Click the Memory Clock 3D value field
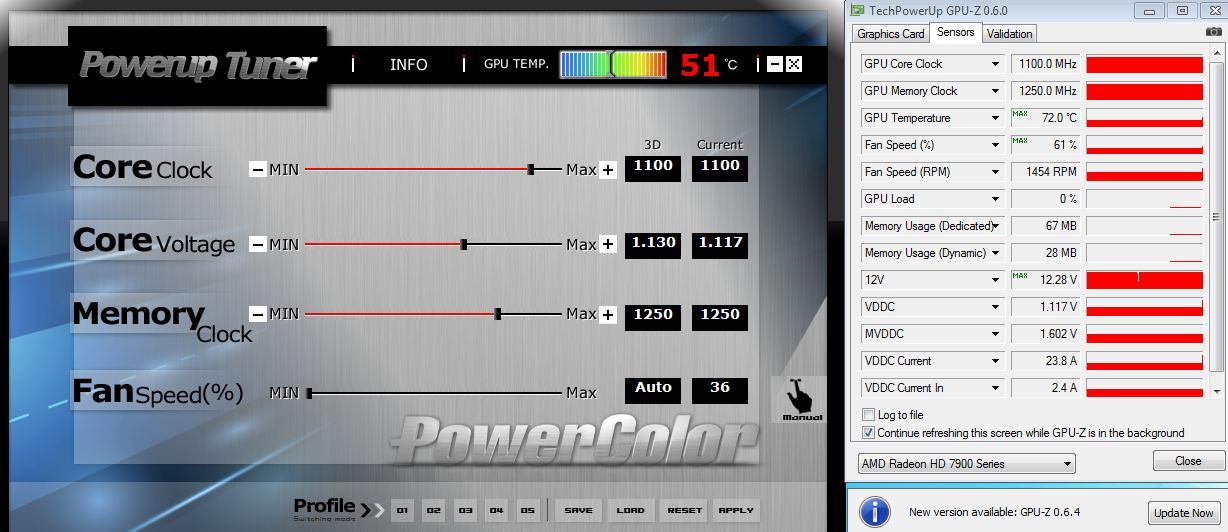The width and height of the screenshot is (1228, 532). pyautogui.click(x=653, y=315)
